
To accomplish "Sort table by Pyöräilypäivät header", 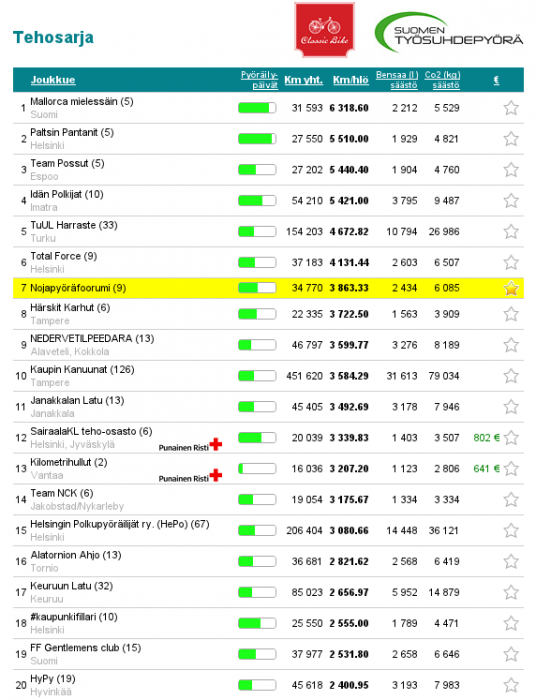I will point(259,80).
